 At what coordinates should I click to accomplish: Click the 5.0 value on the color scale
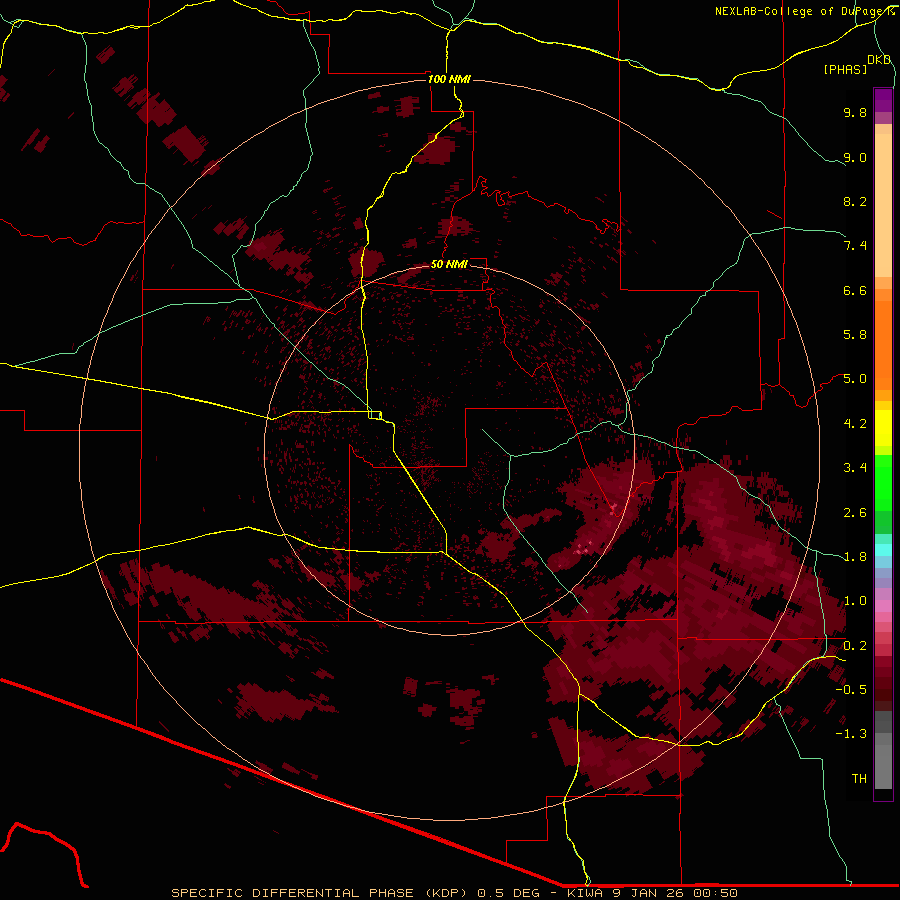click(855, 379)
